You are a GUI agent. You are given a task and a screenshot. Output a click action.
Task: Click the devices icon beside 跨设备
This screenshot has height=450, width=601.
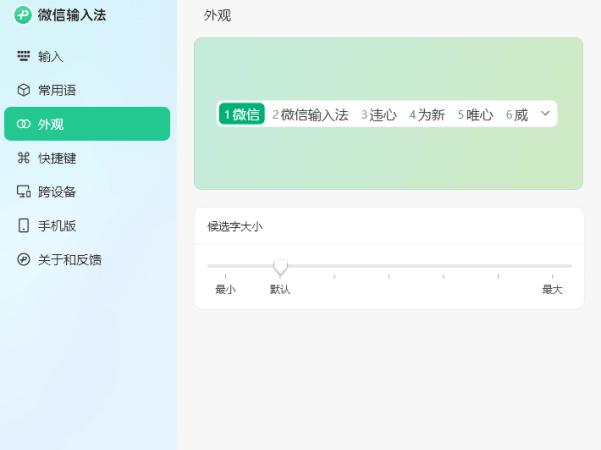click(x=24, y=191)
